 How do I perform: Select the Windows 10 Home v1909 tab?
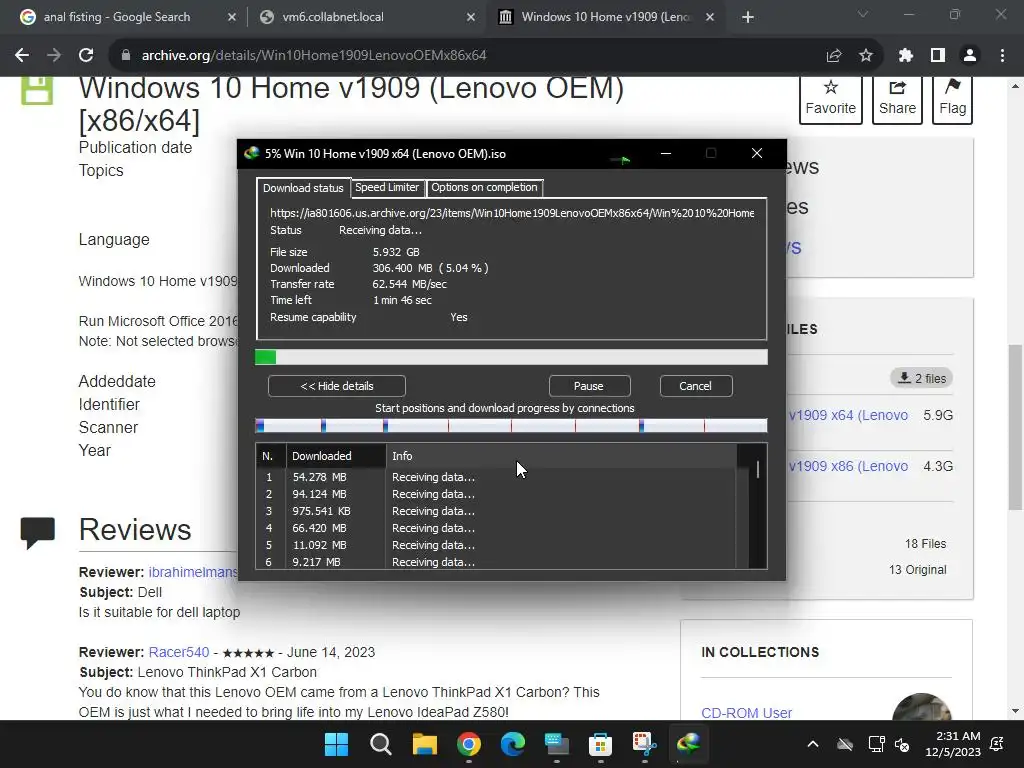(x=604, y=17)
